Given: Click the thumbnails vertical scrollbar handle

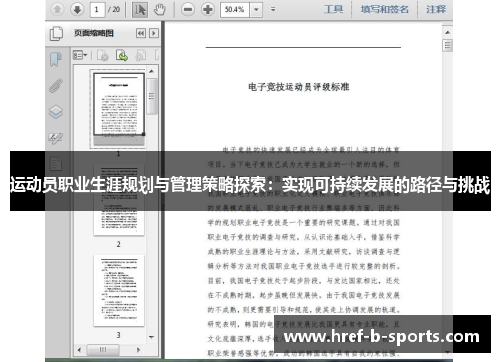Looking at the screenshot, I should click(x=152, y=96).
